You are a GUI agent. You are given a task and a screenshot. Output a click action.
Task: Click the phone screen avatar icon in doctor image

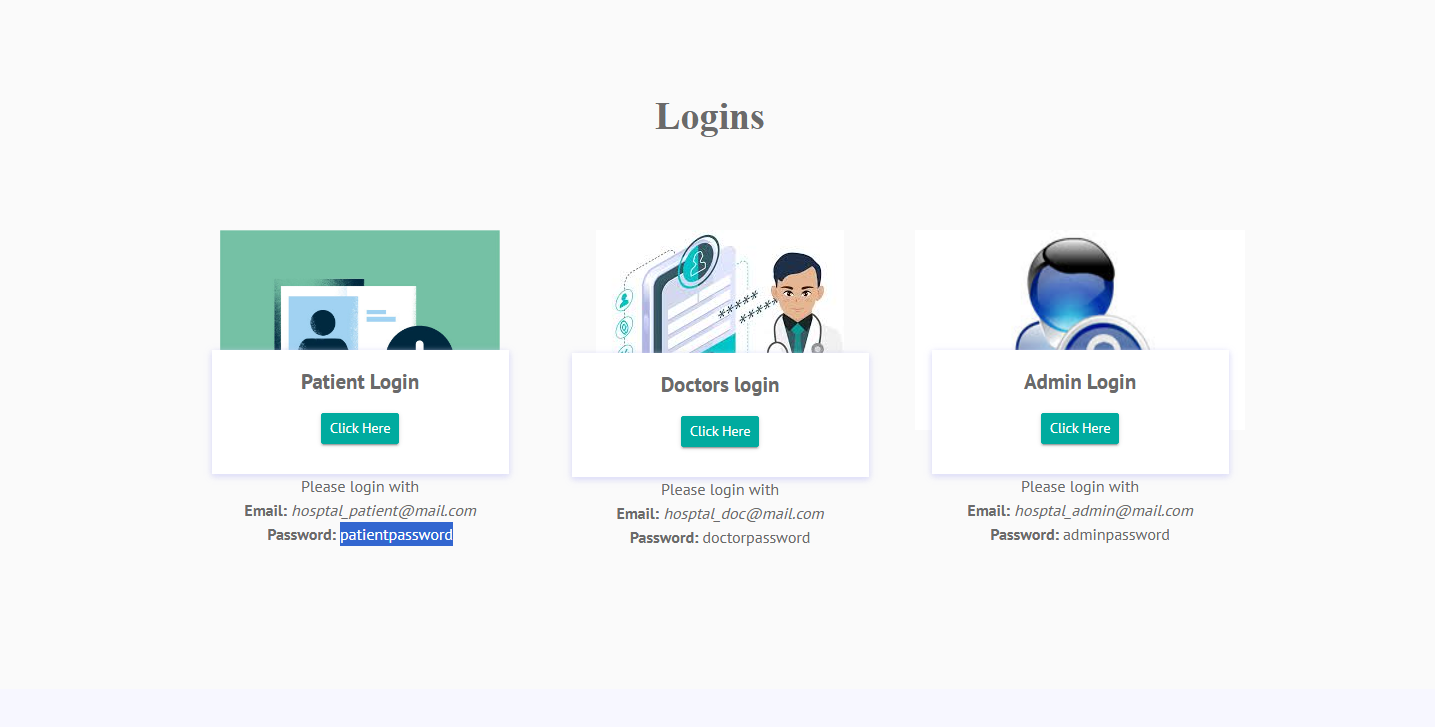[699, 261]
